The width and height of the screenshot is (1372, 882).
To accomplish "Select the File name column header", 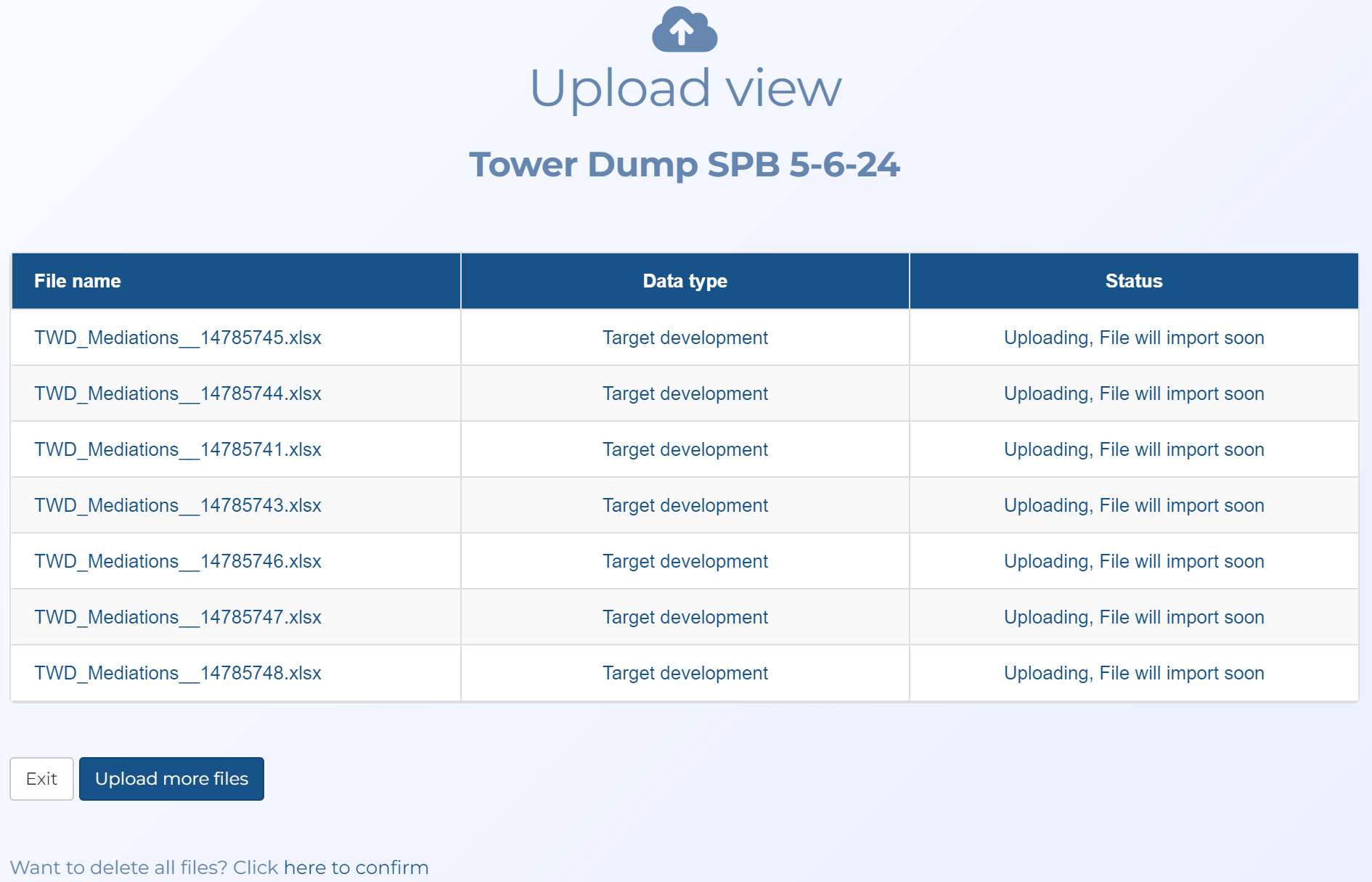I will point(78,281).
